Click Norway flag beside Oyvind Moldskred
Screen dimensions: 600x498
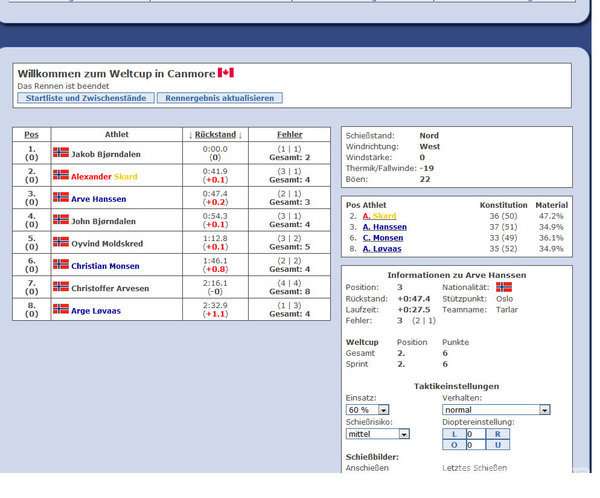[x=61, y=242]
